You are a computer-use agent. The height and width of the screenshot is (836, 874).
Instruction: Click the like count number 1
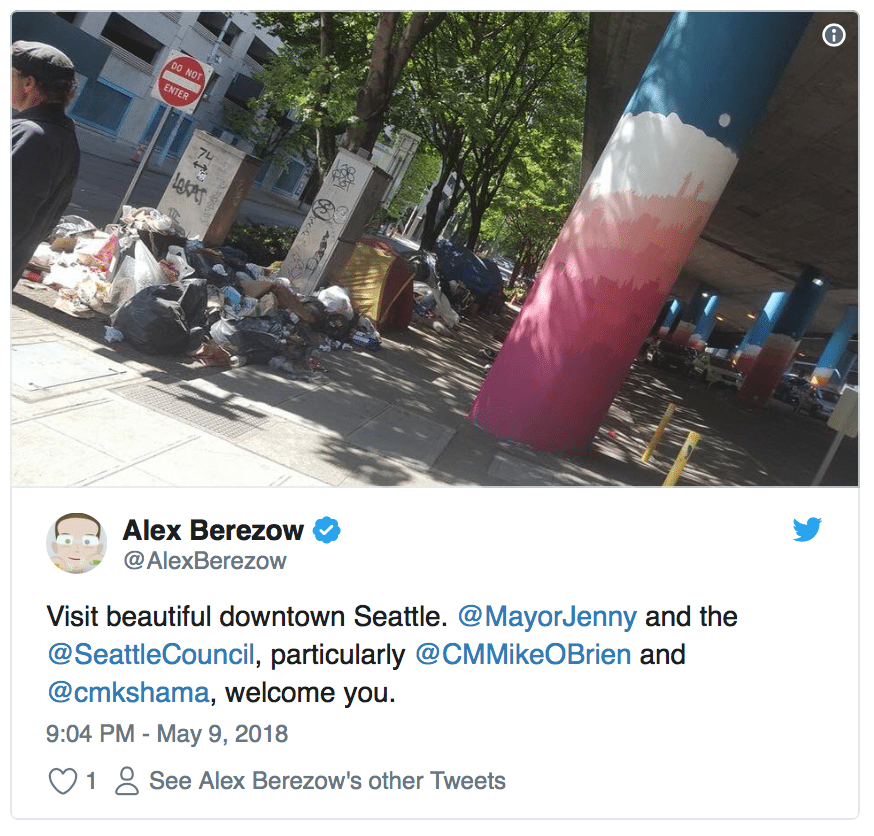coord(91,781)
